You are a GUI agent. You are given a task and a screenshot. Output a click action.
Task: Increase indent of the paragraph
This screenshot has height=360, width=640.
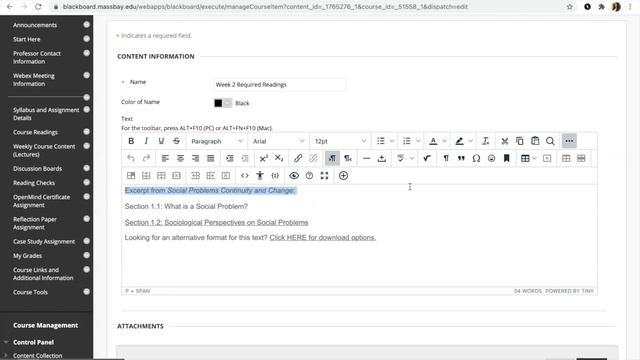230,158
